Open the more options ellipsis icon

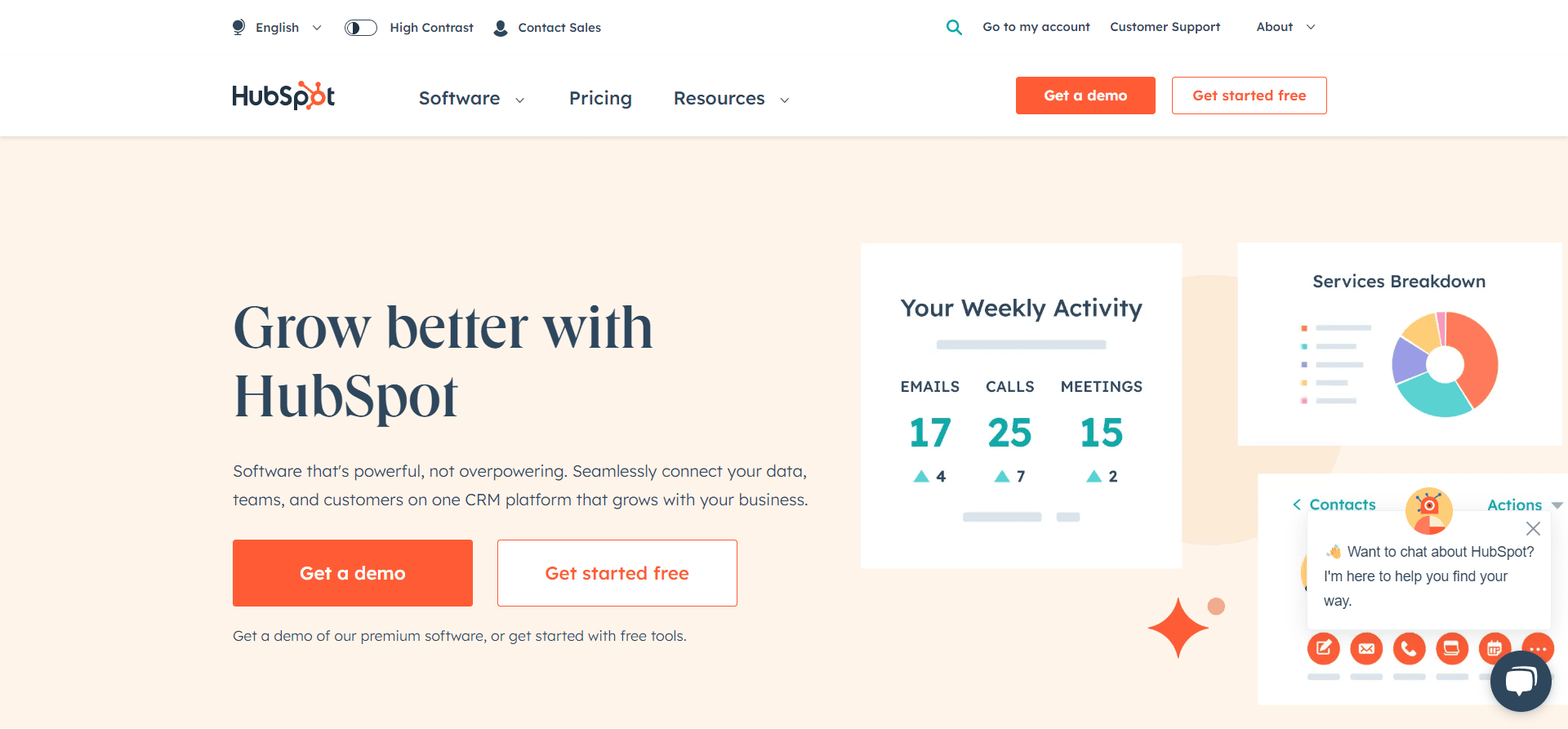[1538, 648]
